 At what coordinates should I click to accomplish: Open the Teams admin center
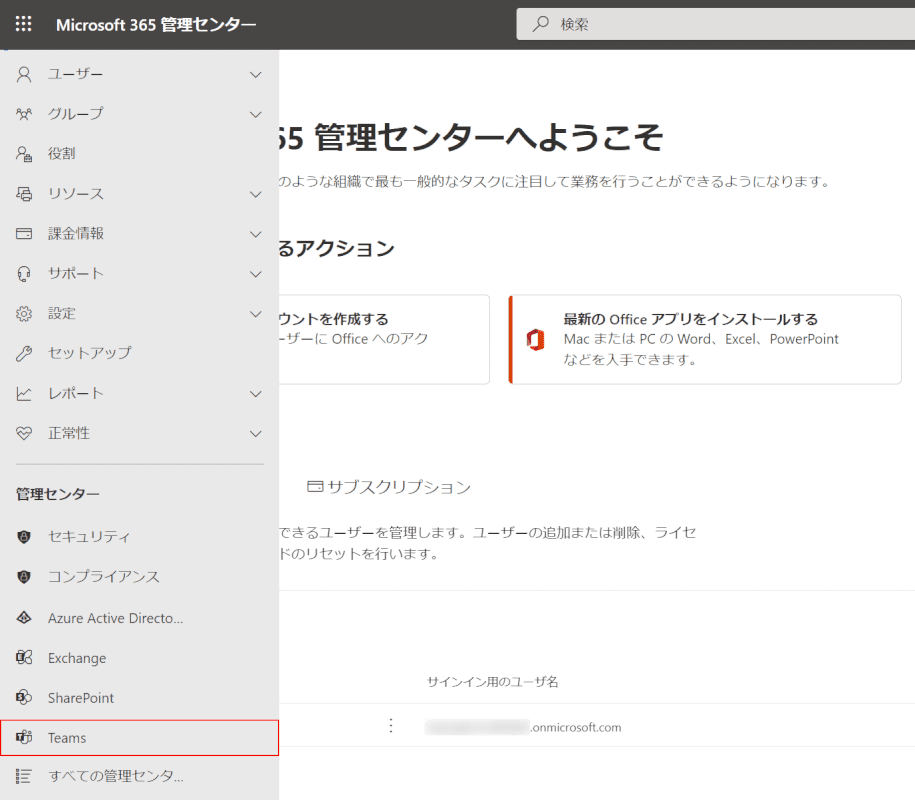click(139, 738)
